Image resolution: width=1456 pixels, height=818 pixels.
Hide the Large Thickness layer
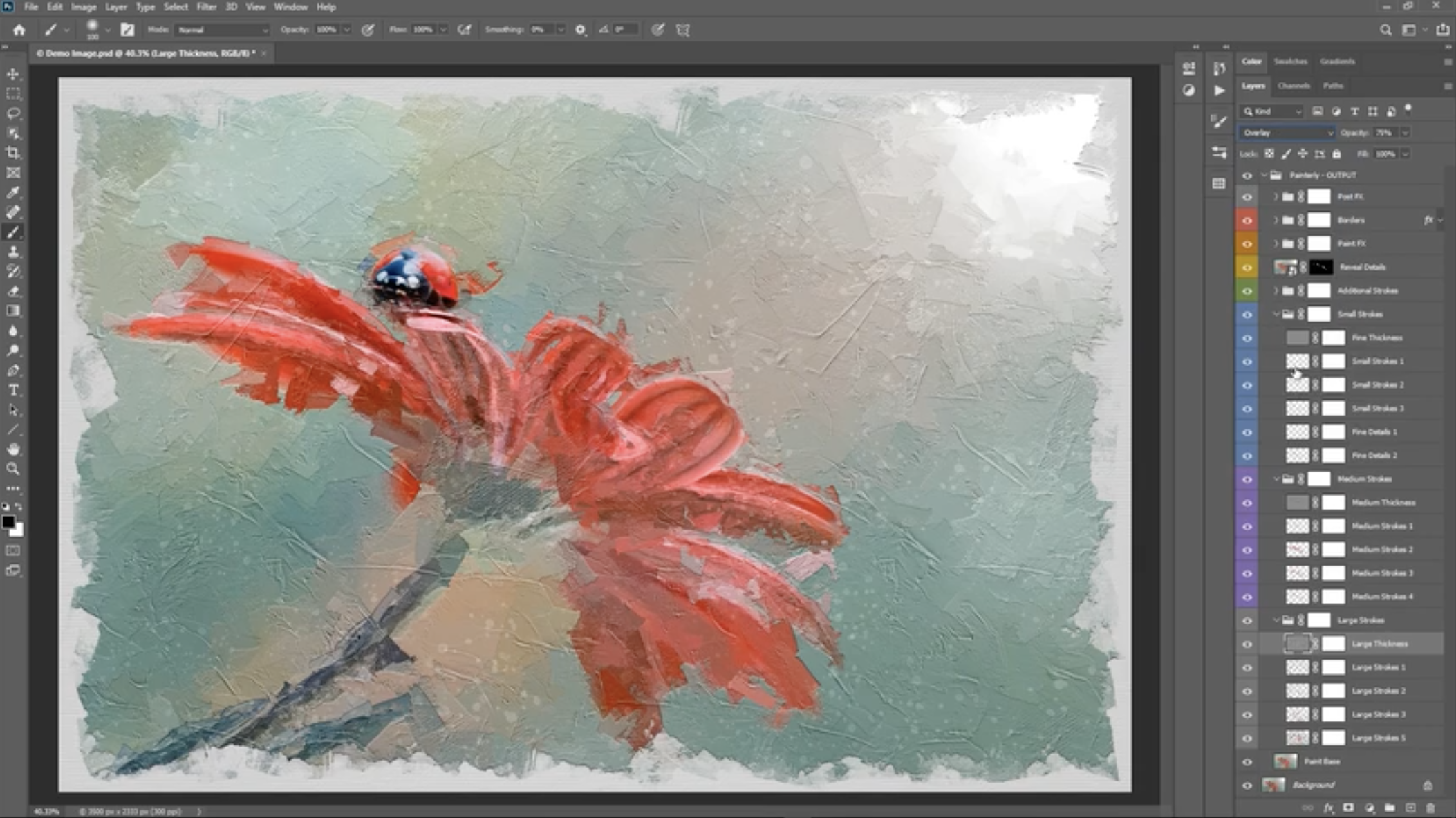click(x=1247, y=644)
